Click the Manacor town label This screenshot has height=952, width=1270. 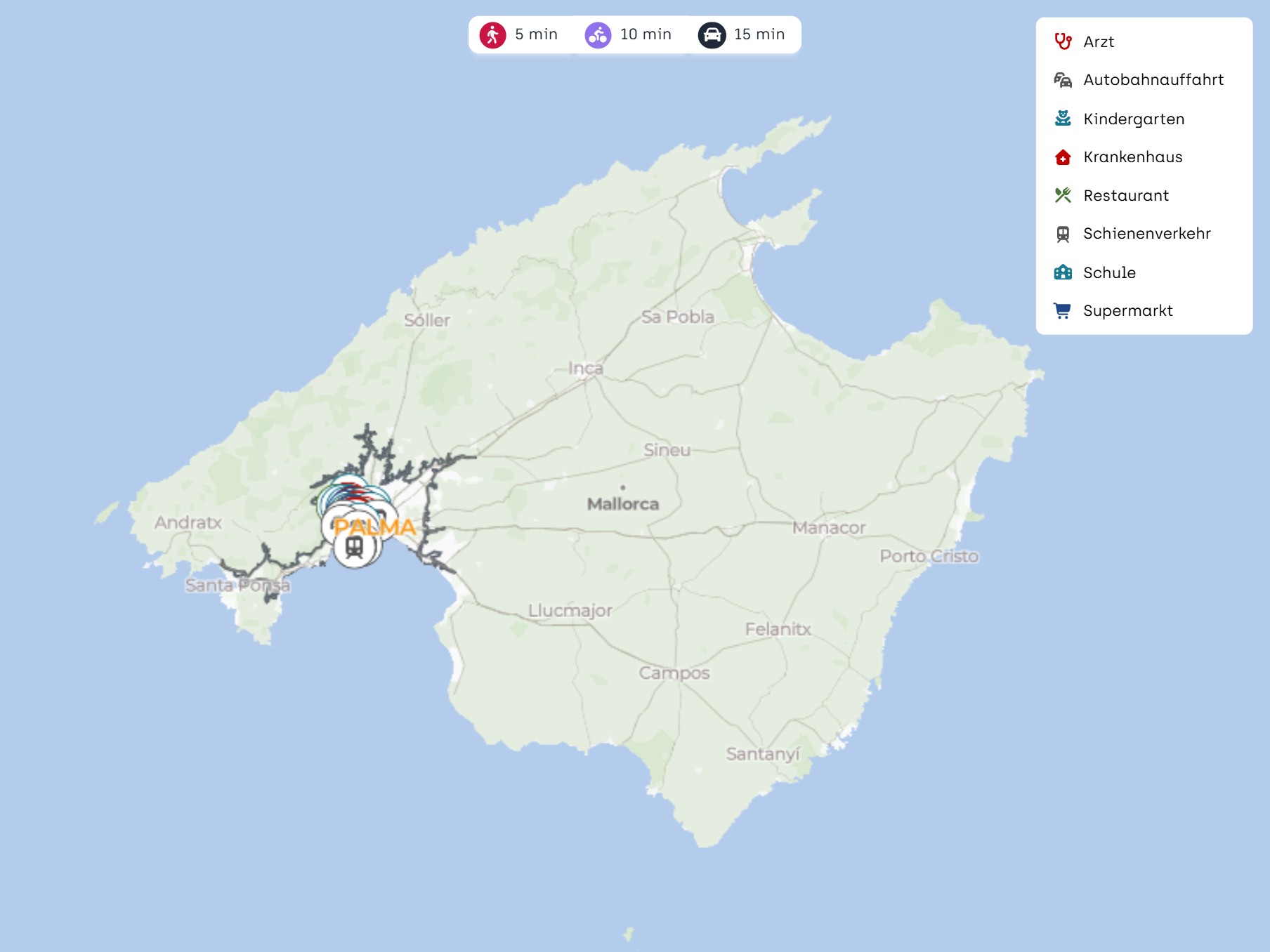829,527
